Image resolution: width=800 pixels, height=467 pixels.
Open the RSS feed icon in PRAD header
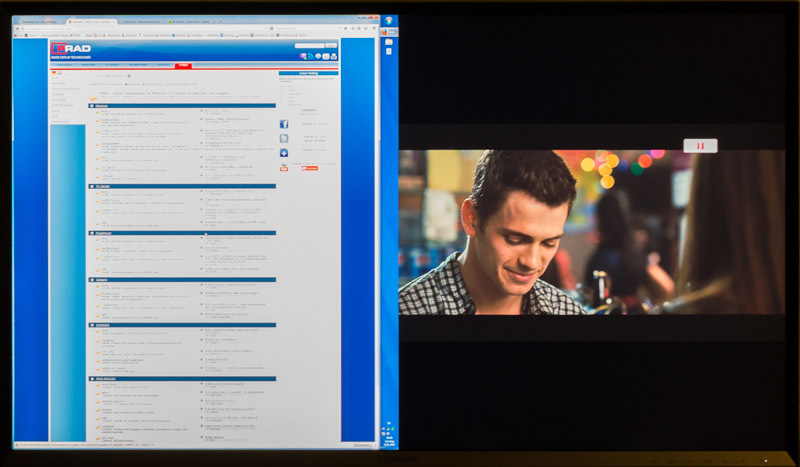310,56
